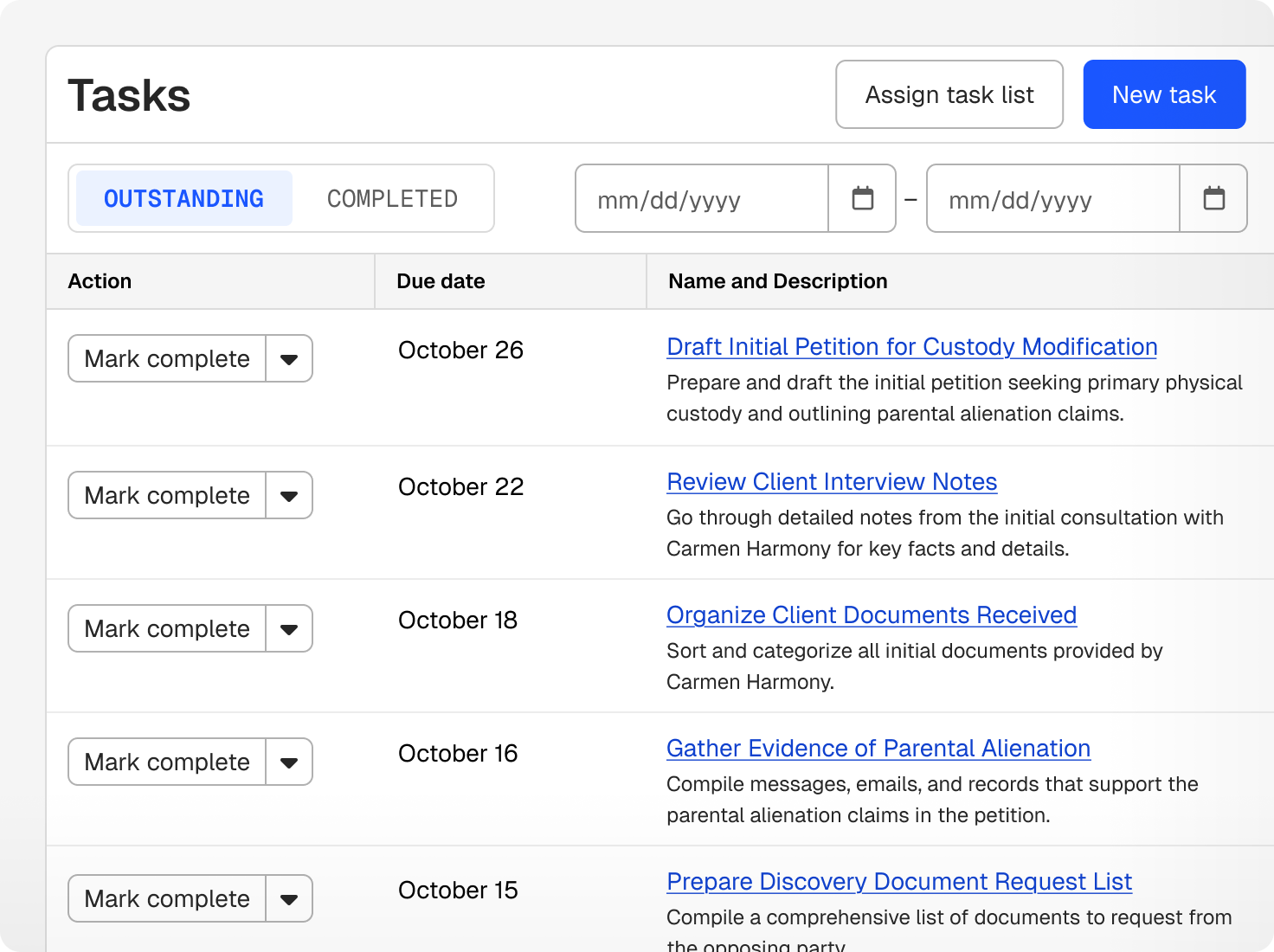The height and width of the screenshot is (952, 1274).
Task: Expand action dropdown for October 22 task
Action: coord(289,495)
